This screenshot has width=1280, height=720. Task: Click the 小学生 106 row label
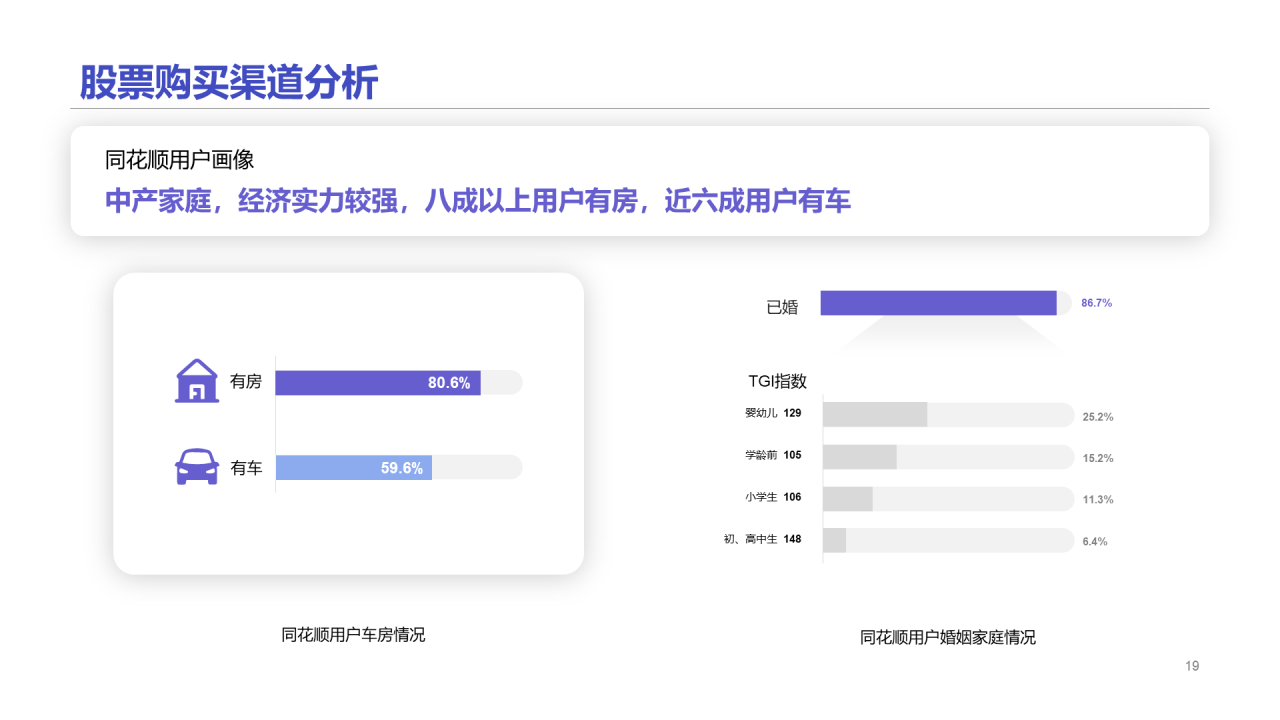(x=773, y=497)
